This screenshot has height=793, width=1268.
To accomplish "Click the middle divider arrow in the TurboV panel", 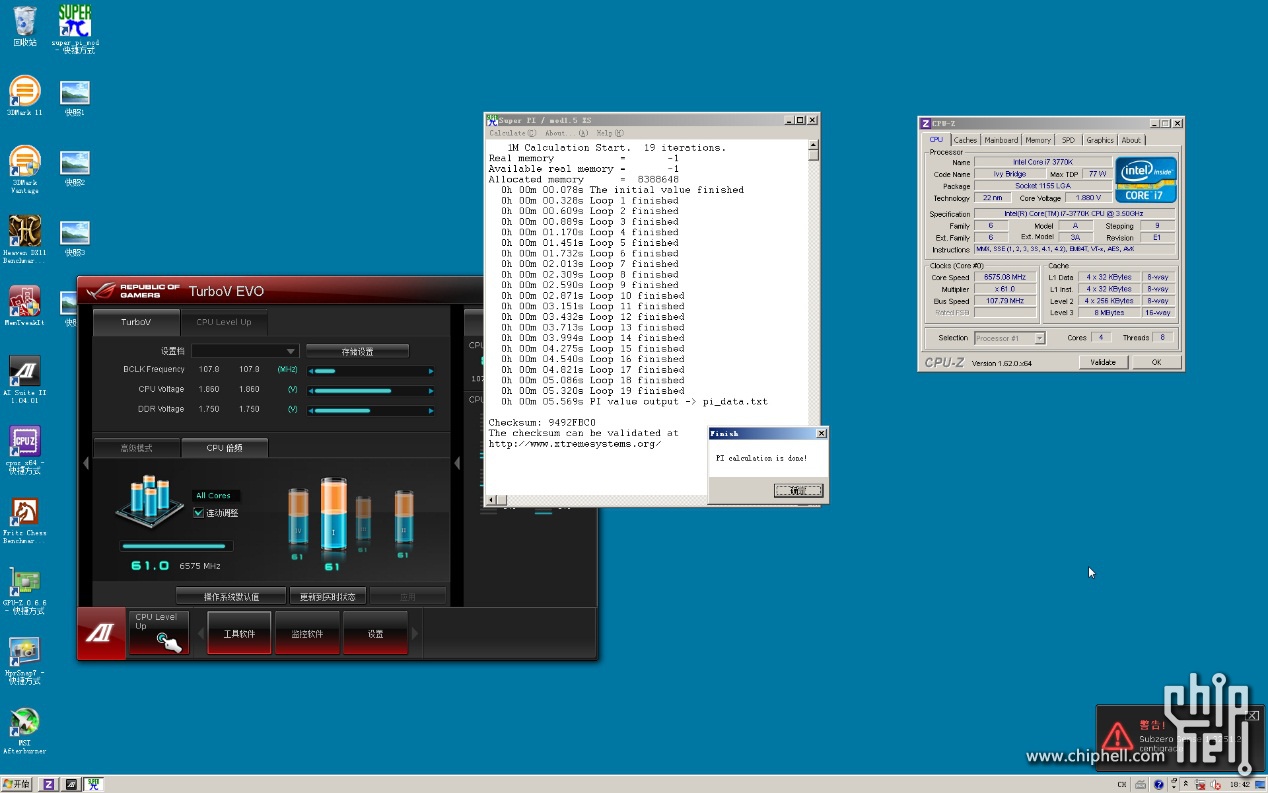I will tap(457, 463).
